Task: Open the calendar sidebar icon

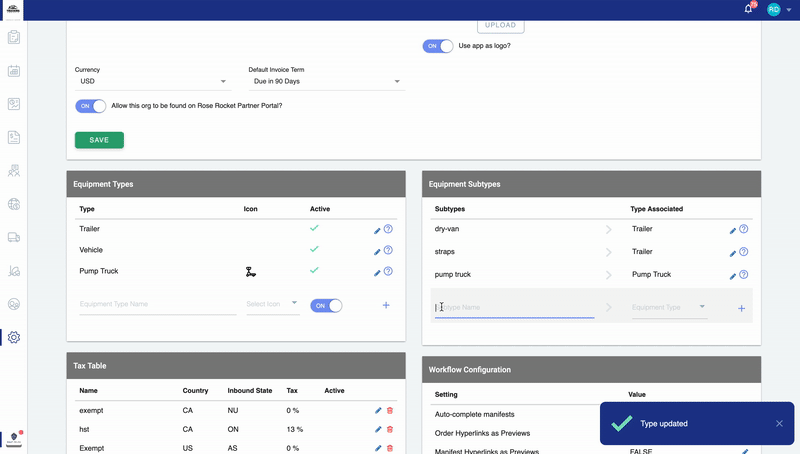Action: pos(14,71)
